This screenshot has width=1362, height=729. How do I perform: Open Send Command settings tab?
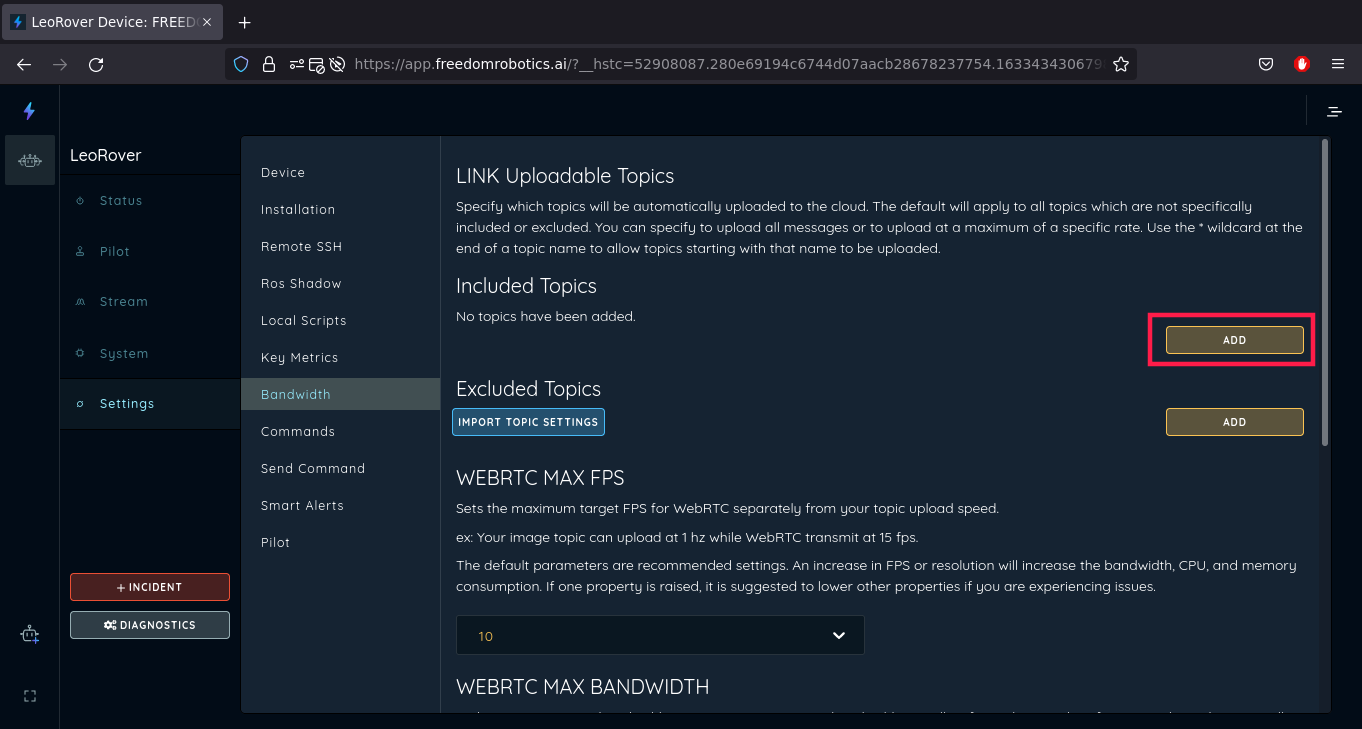pos(340,469)
